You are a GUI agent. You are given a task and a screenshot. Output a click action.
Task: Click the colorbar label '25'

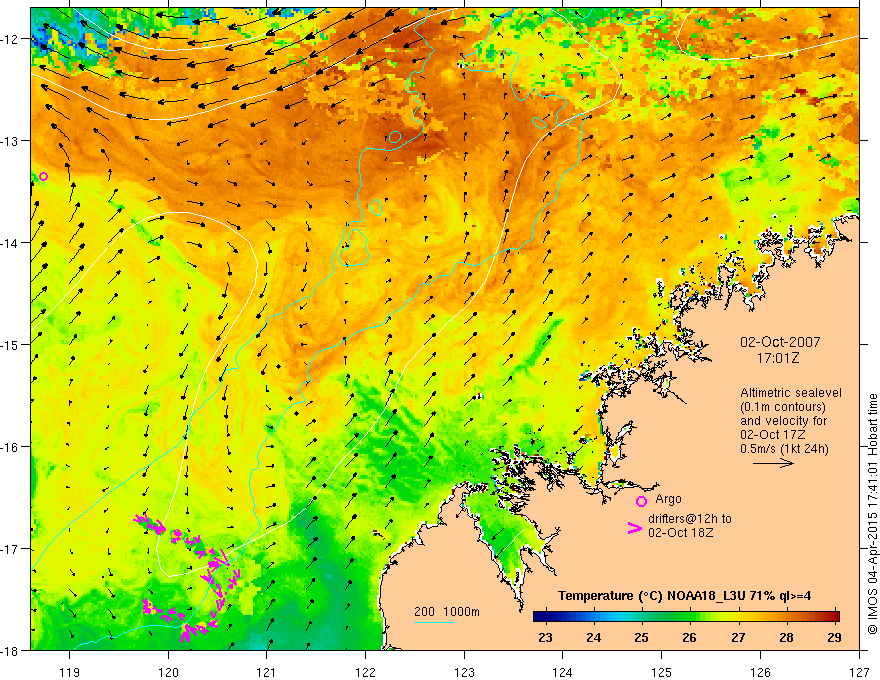click(641, 637)
